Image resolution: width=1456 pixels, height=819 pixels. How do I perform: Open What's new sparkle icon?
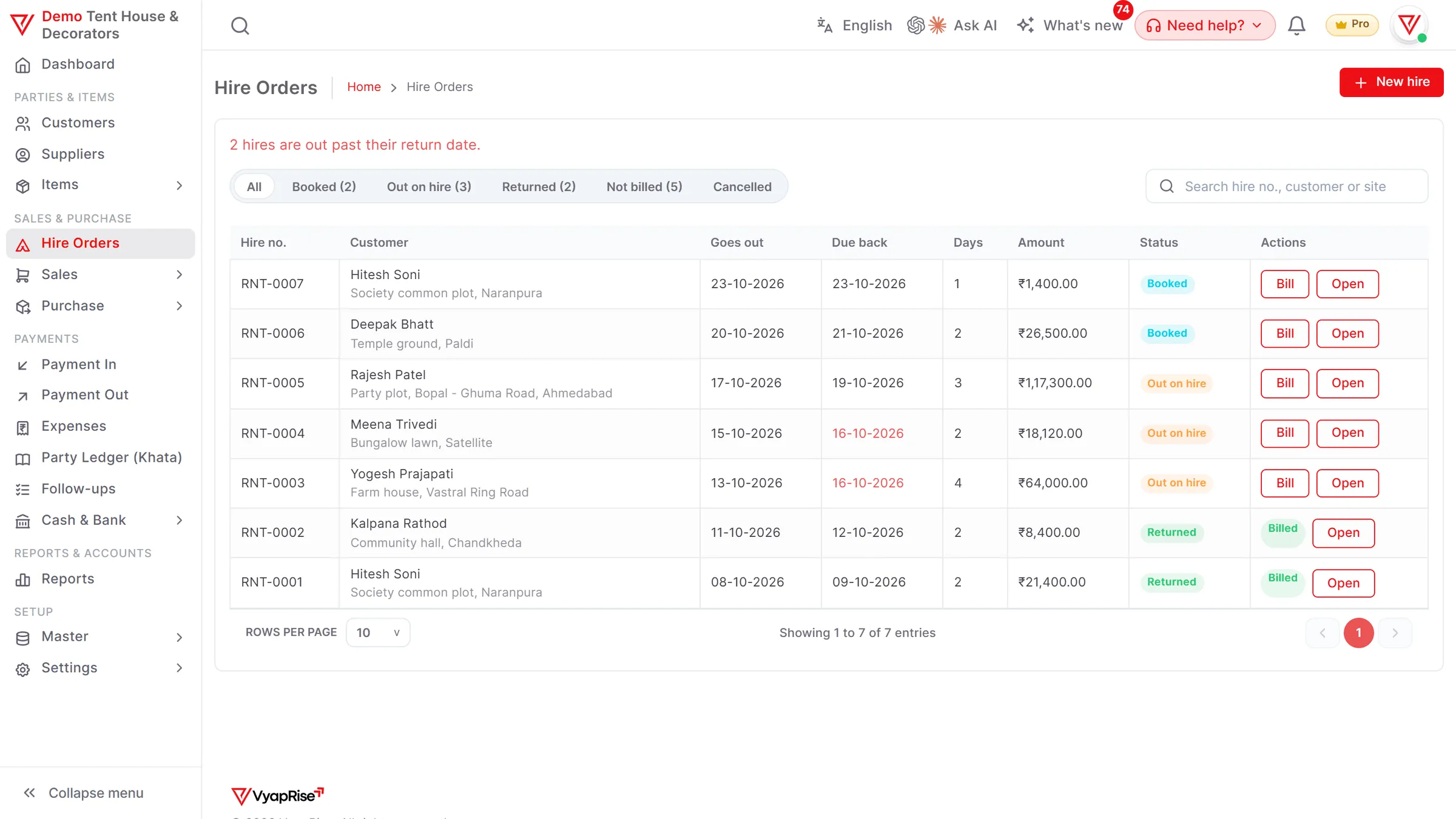coord(1025,25)
